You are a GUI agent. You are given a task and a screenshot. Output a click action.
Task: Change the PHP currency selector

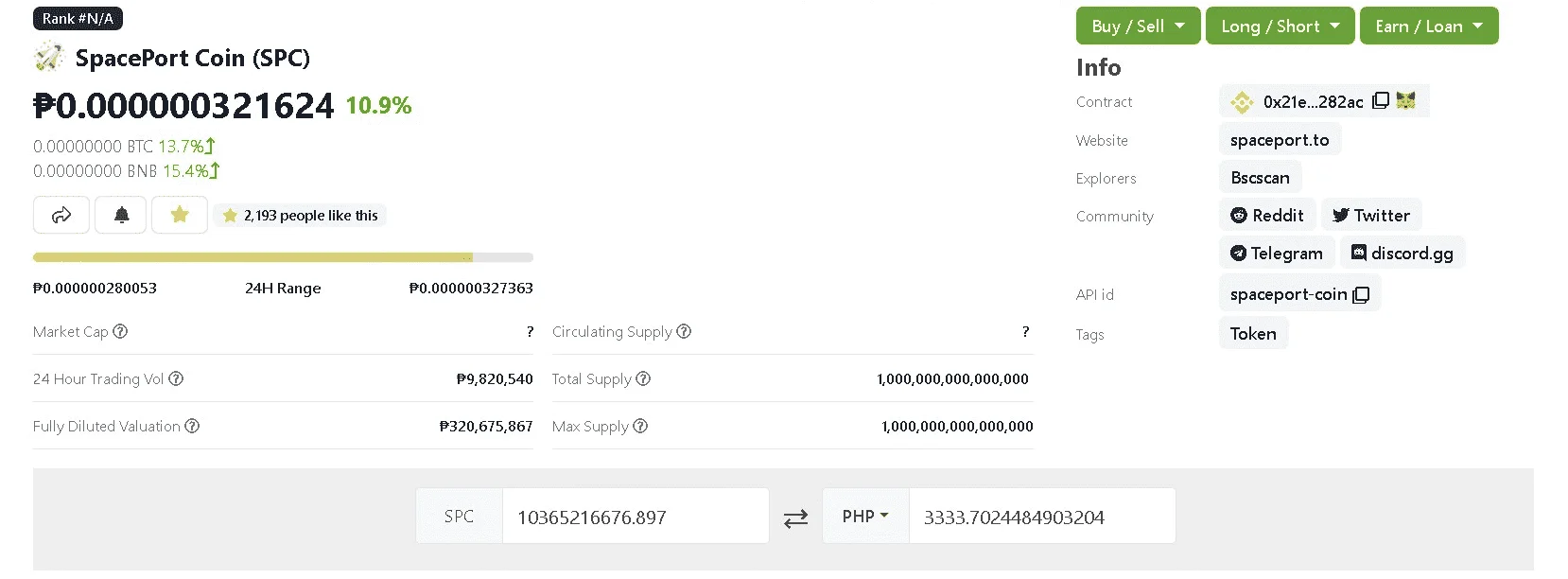click(865, 516)
